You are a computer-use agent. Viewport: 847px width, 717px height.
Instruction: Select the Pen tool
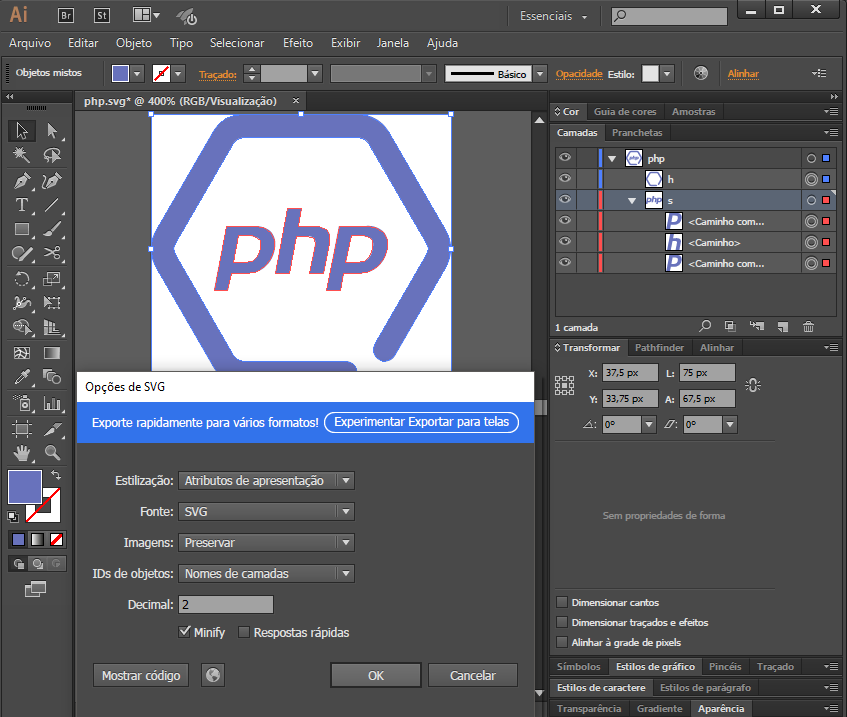coord(22,180)
